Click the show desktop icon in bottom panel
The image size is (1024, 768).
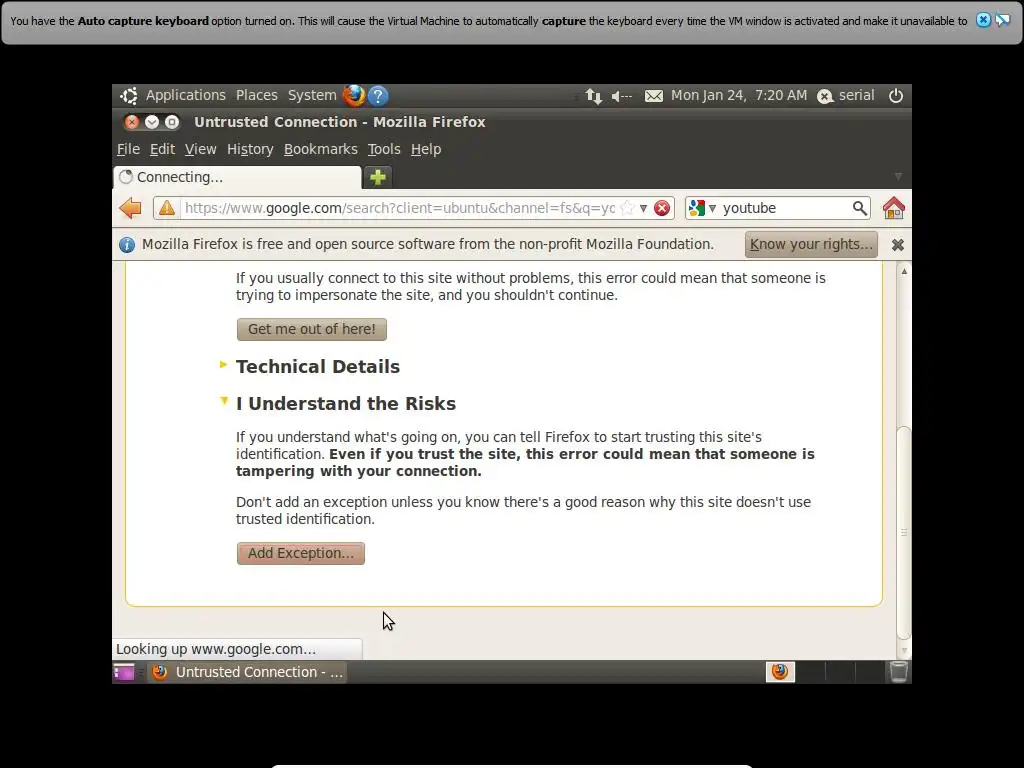point(123,672)
